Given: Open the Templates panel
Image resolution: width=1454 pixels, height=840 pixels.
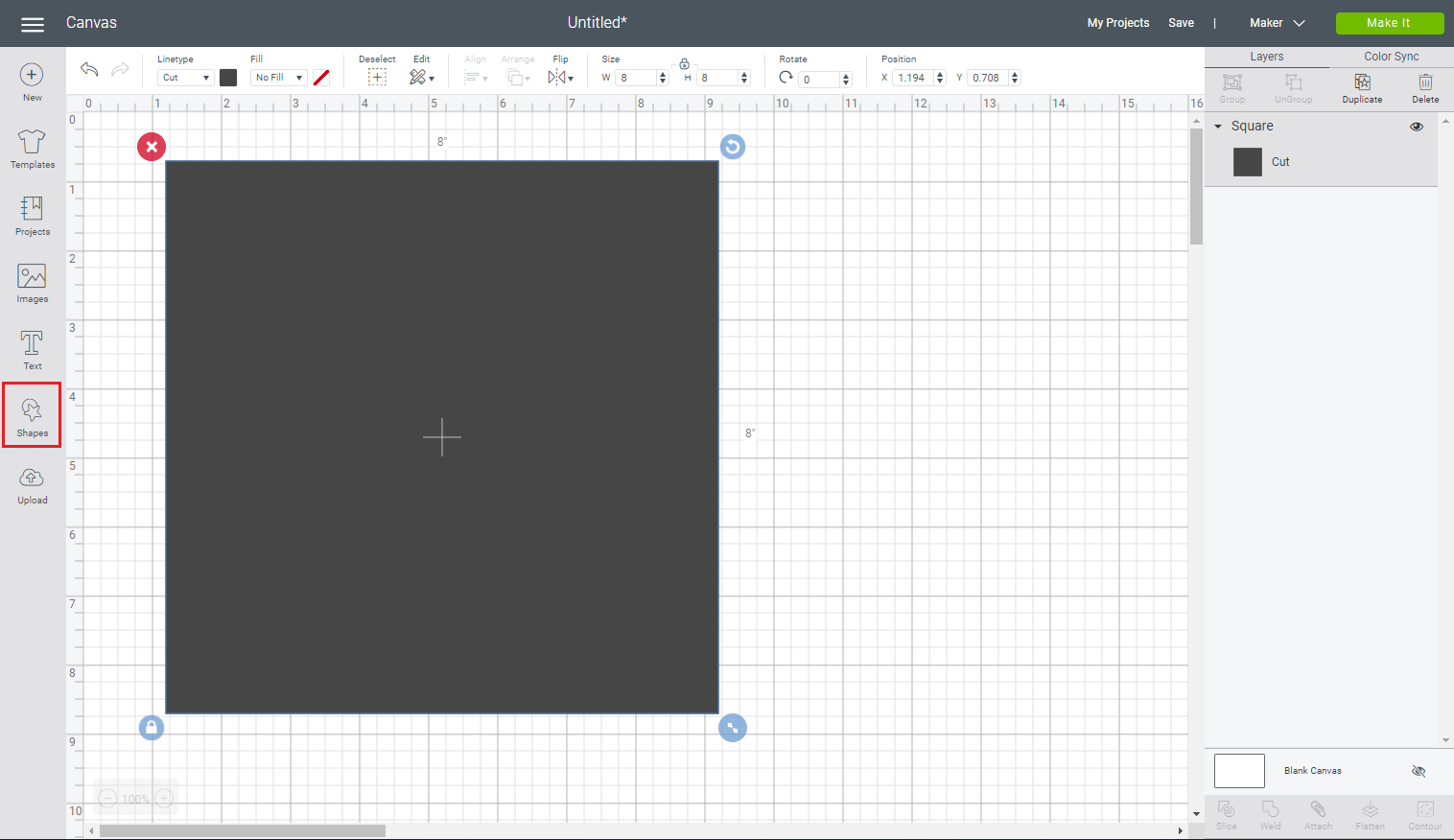Looking at the screenshot, I should coord(32,149).
